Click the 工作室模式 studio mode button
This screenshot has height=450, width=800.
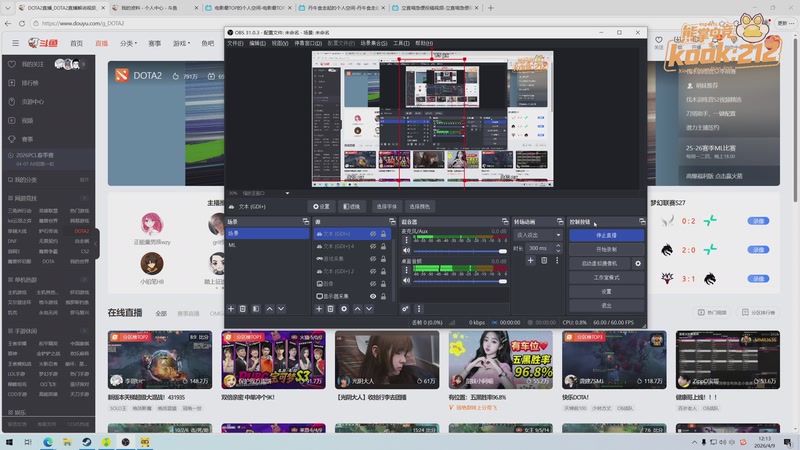pos(606,278)
